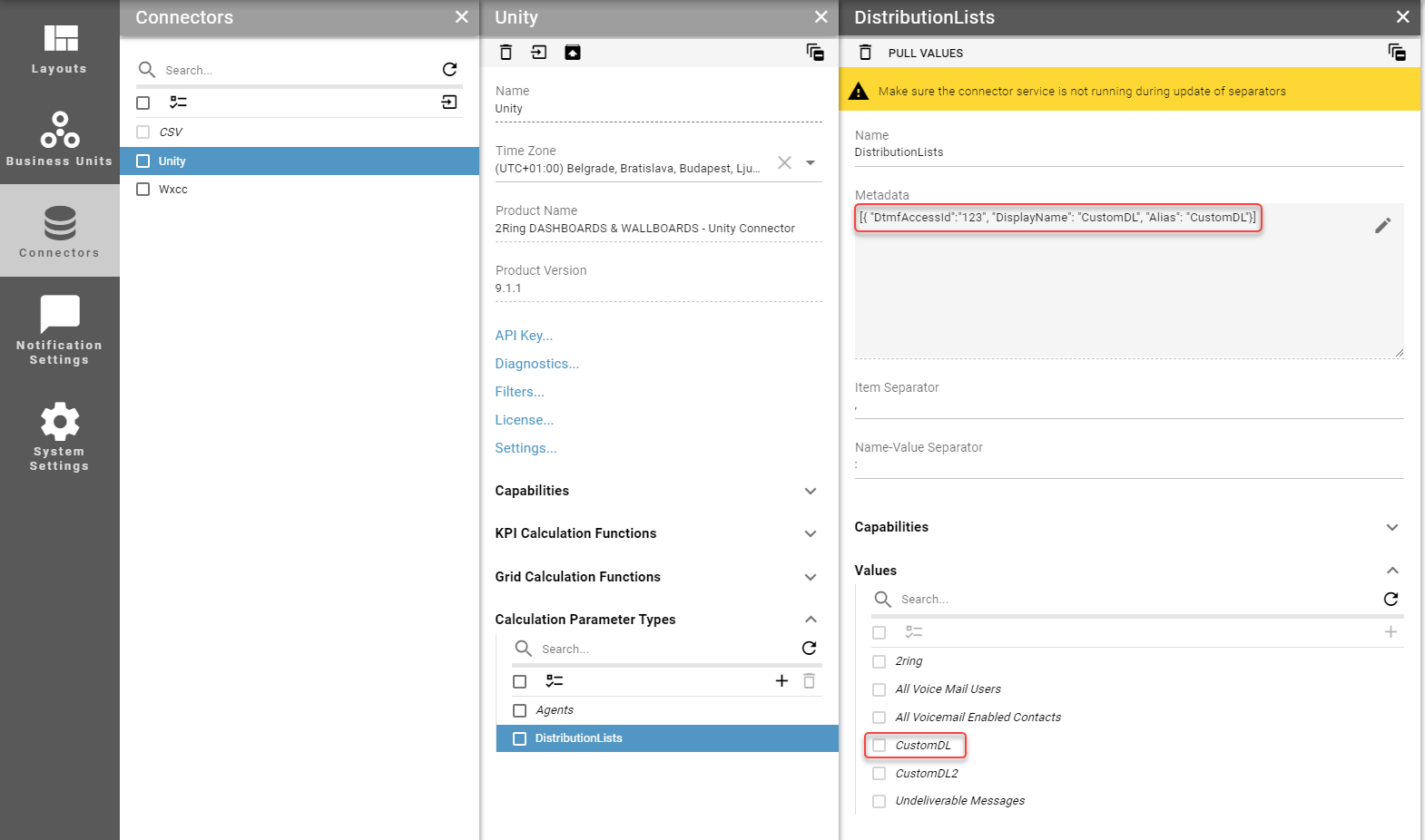Click the Calculation Parameter Types multi-select icon
This screenshot has height=840, width=1425.
click(555, 681)
